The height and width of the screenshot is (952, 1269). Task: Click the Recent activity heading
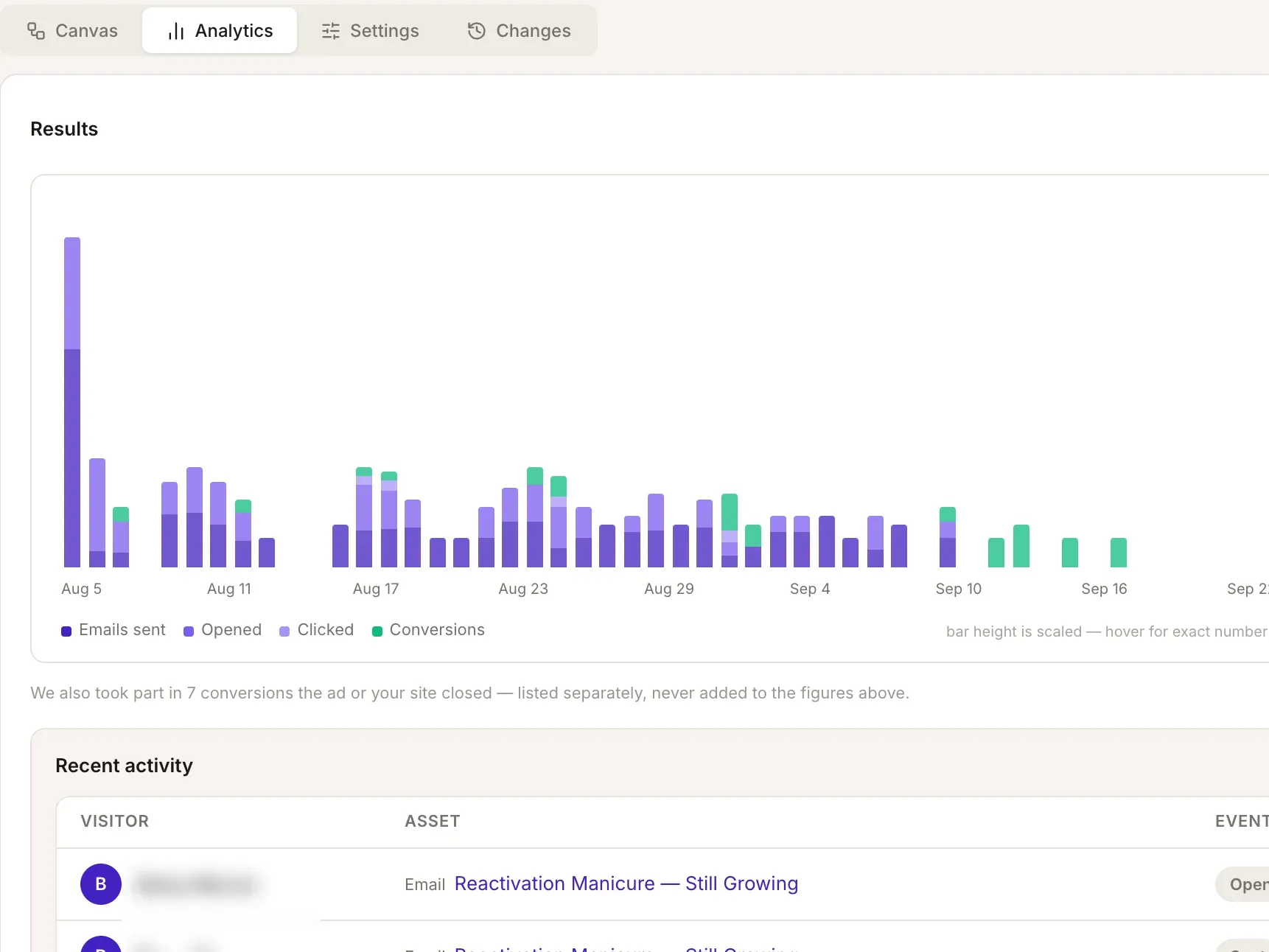[124, 766]
